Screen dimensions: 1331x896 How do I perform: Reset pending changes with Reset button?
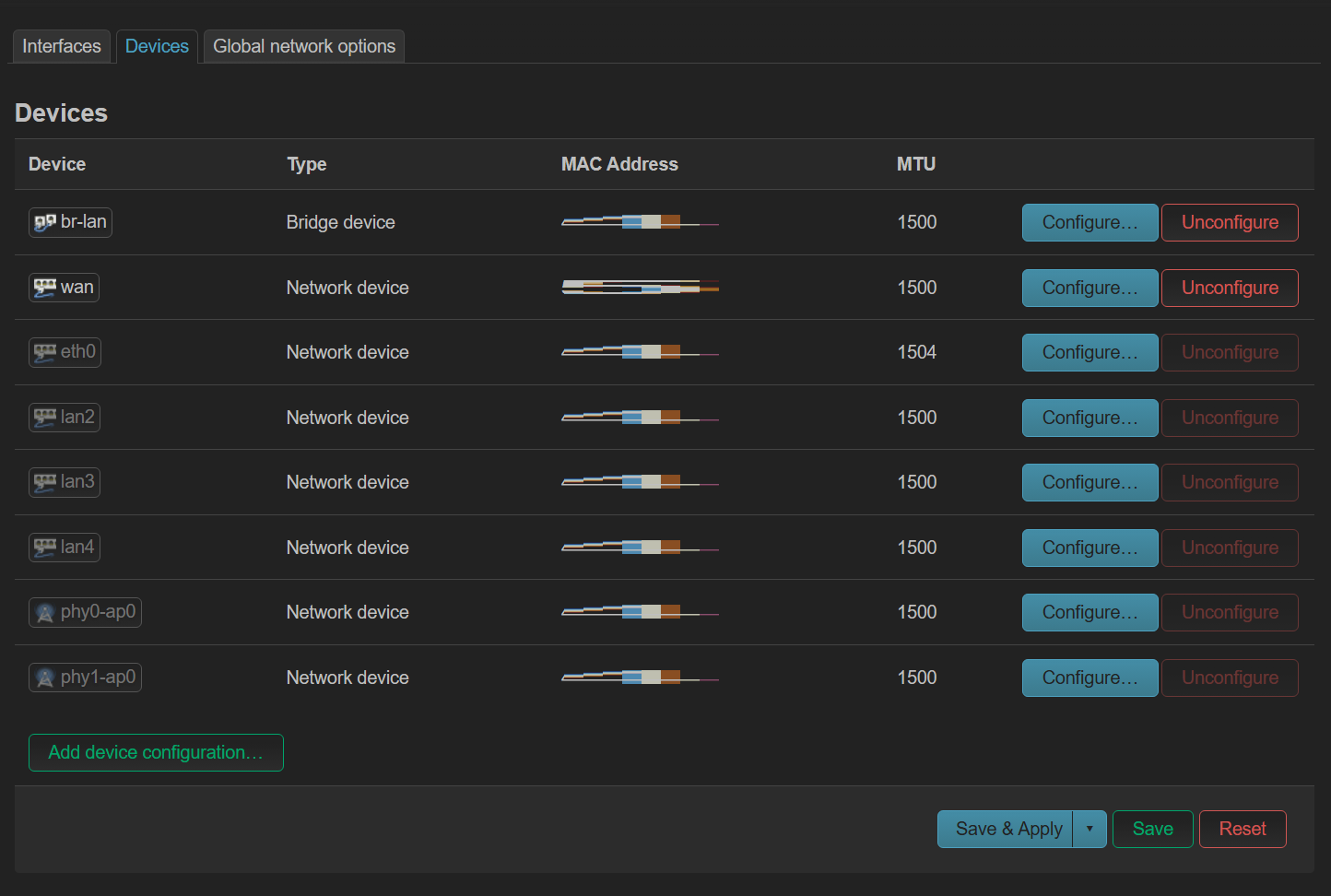[1242, 829]
